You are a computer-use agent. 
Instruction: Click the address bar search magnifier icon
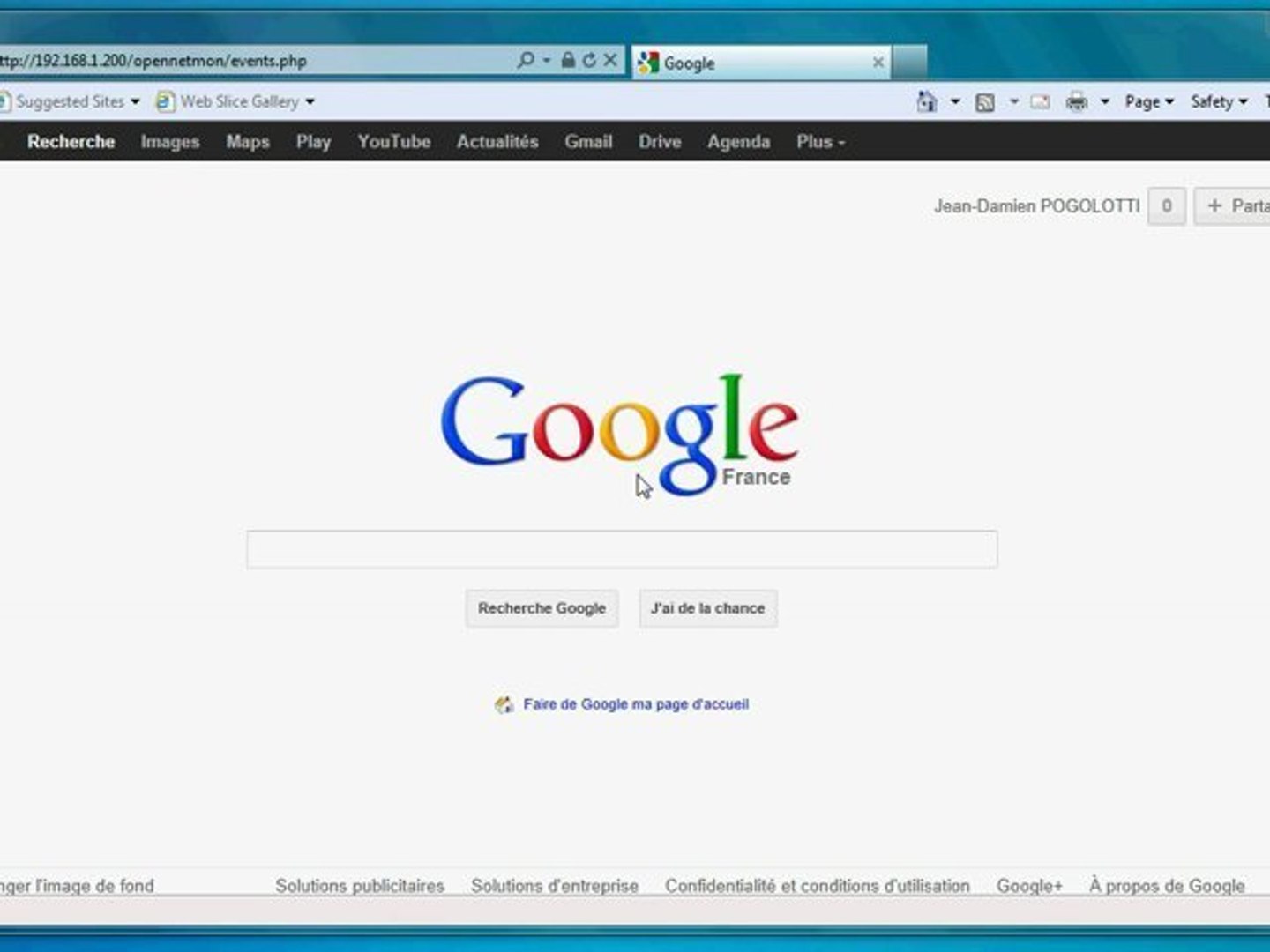coord(526,60)
